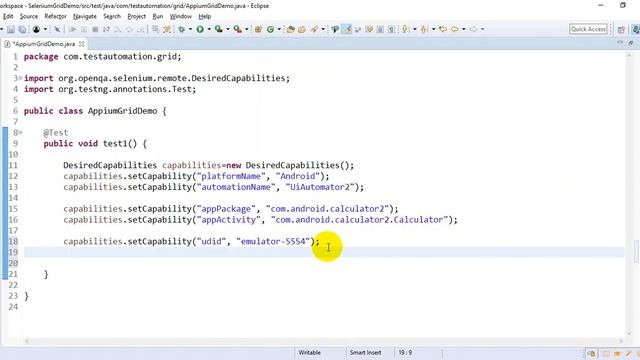Click the Open Task folder icon
Image resolution: width=640 pixels, height=360 pixels.
click(x=302, y=29)
